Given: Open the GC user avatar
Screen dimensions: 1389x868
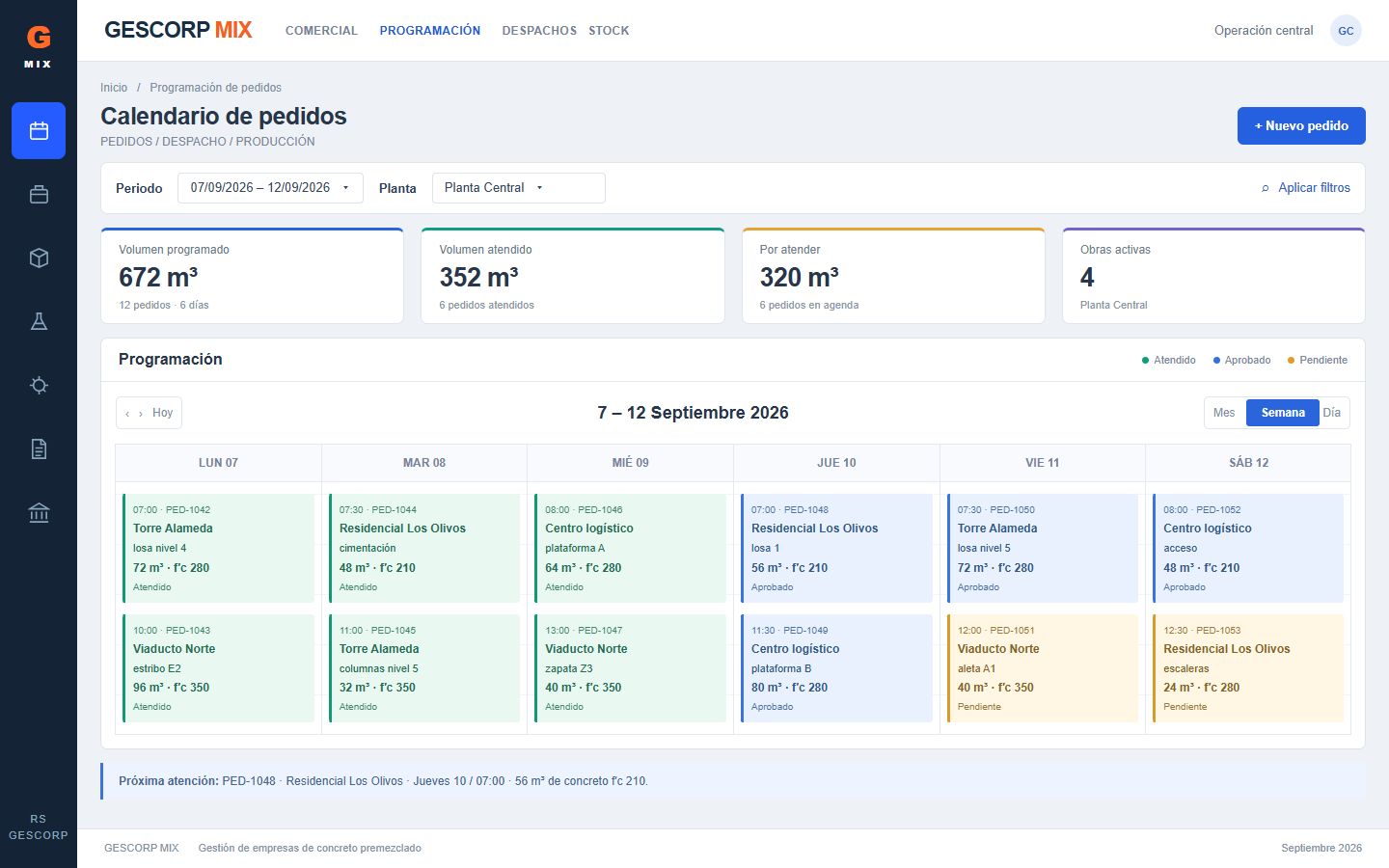Looking at the screenshot, I should pos(1346,31).
